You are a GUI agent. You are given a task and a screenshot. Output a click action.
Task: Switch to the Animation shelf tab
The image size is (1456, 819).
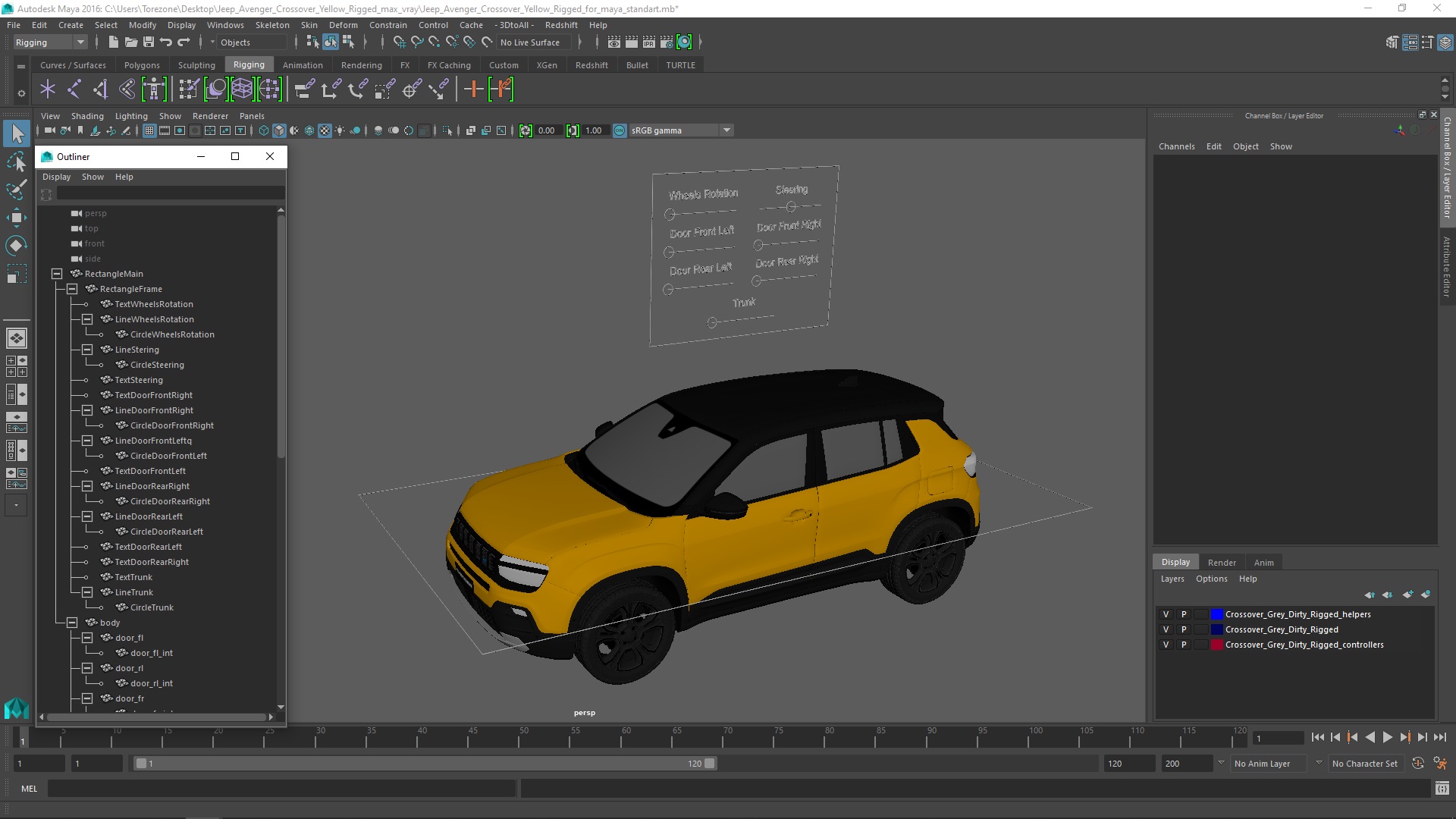[x=302, y=65]
